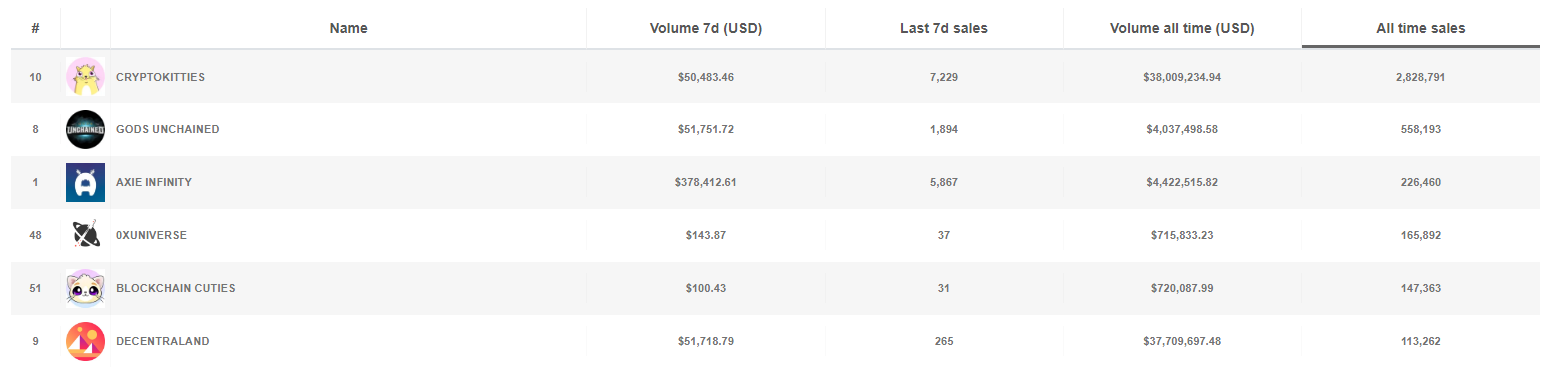Click the All time sales header
The width and height of the screenshot is (1549, 367).
[x=1420, y=28]
